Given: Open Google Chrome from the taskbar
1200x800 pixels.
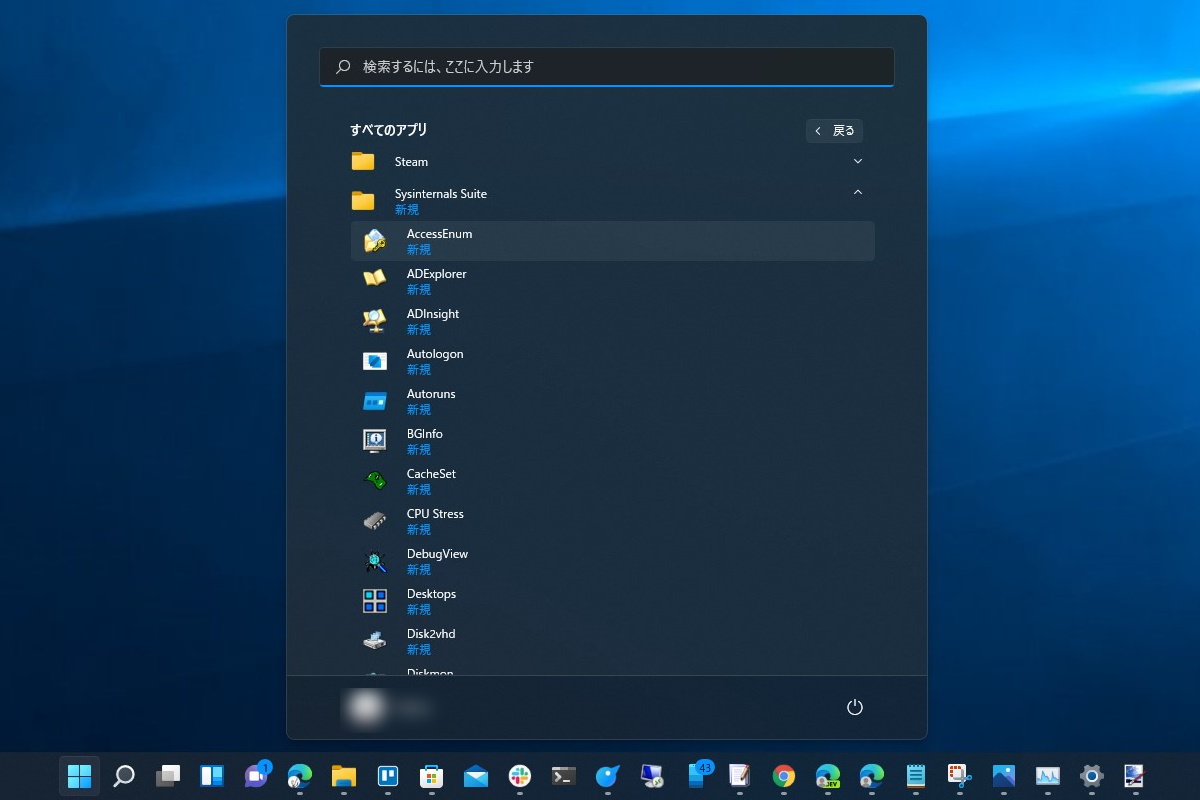Looking at the screenshot, I should [x=784, y=776].
